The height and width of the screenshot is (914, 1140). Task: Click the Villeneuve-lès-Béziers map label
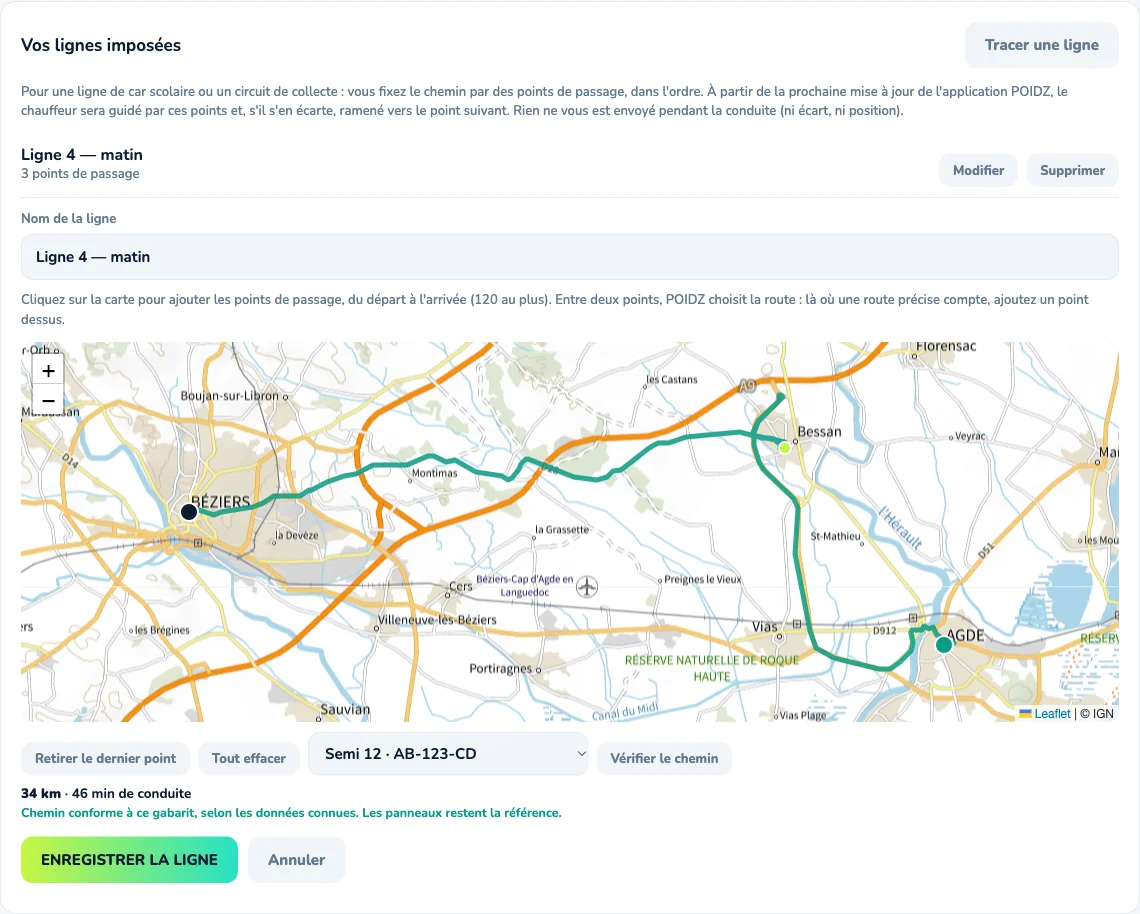tap(437, 620)
